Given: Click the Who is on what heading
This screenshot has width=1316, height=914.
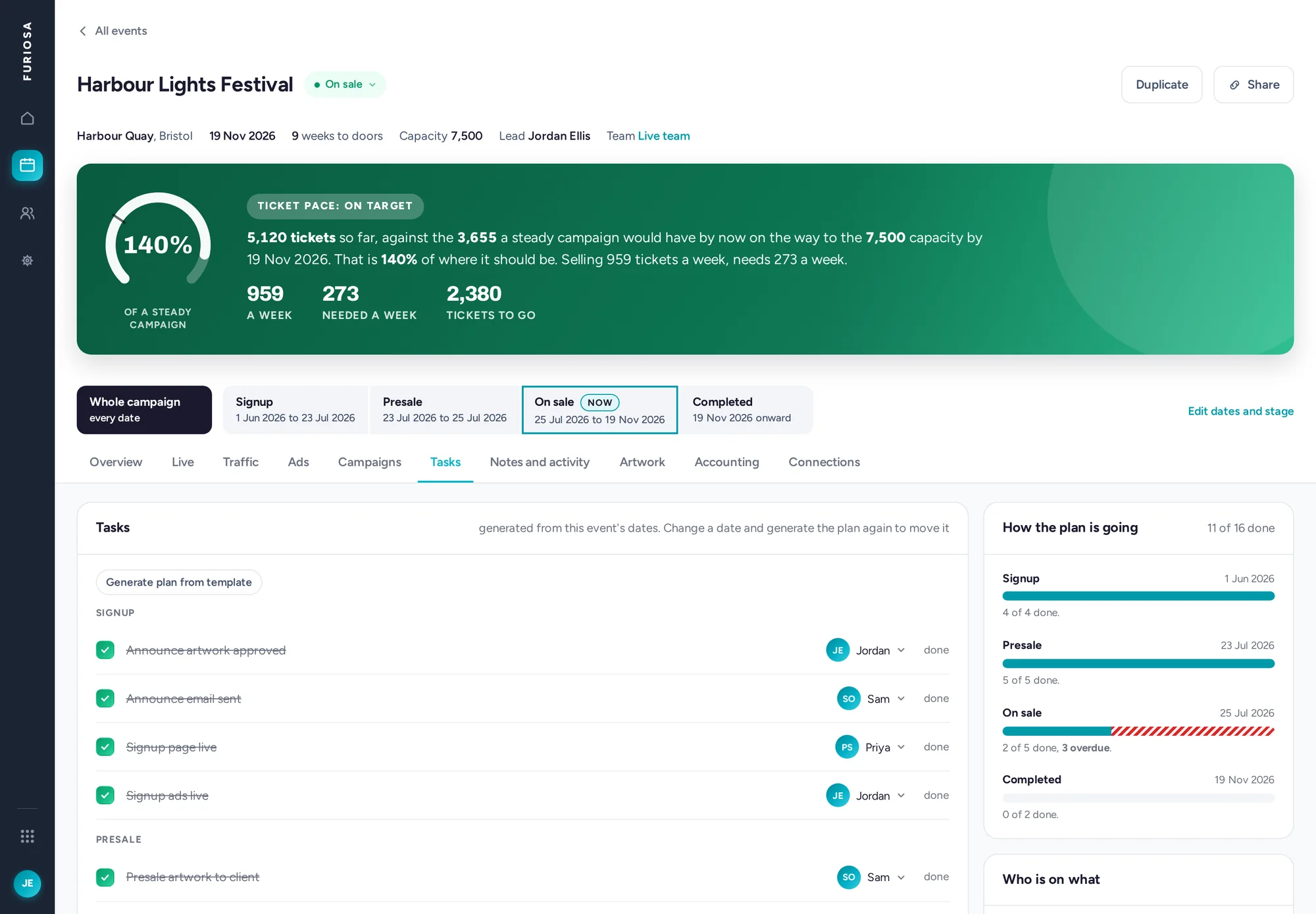Looking at the screenshot, I should [1051, 880].
